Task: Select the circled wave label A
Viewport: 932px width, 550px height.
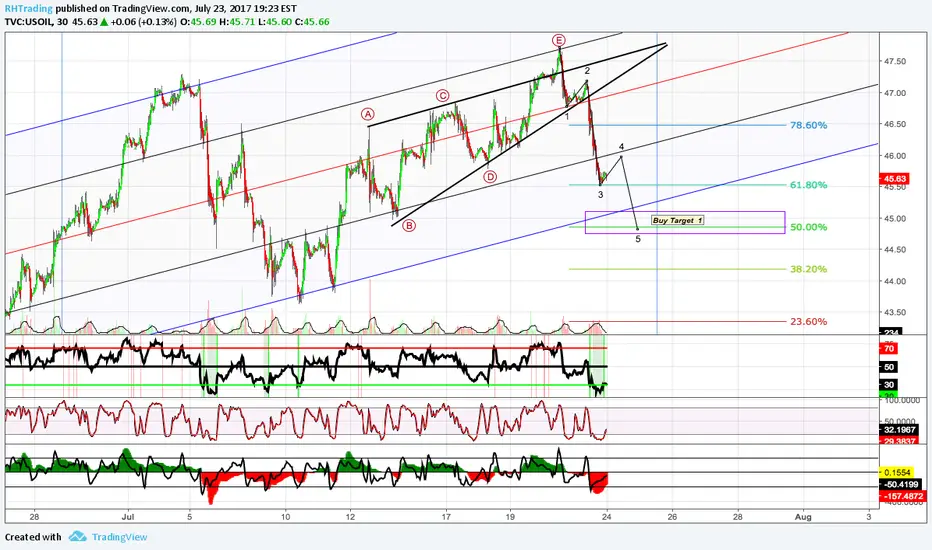Action: click(x=368, y=114)
